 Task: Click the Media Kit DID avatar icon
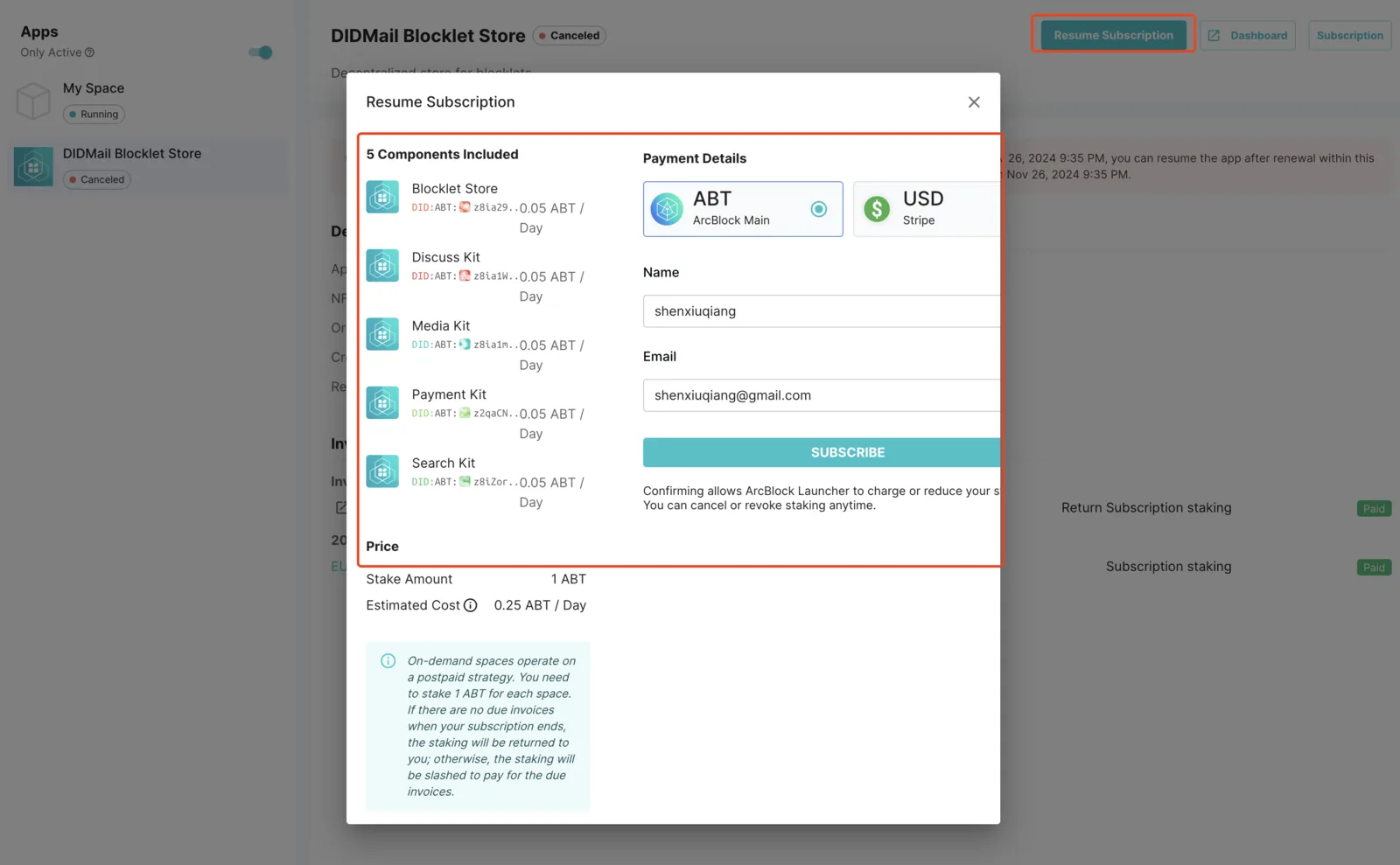click(465, 345)
